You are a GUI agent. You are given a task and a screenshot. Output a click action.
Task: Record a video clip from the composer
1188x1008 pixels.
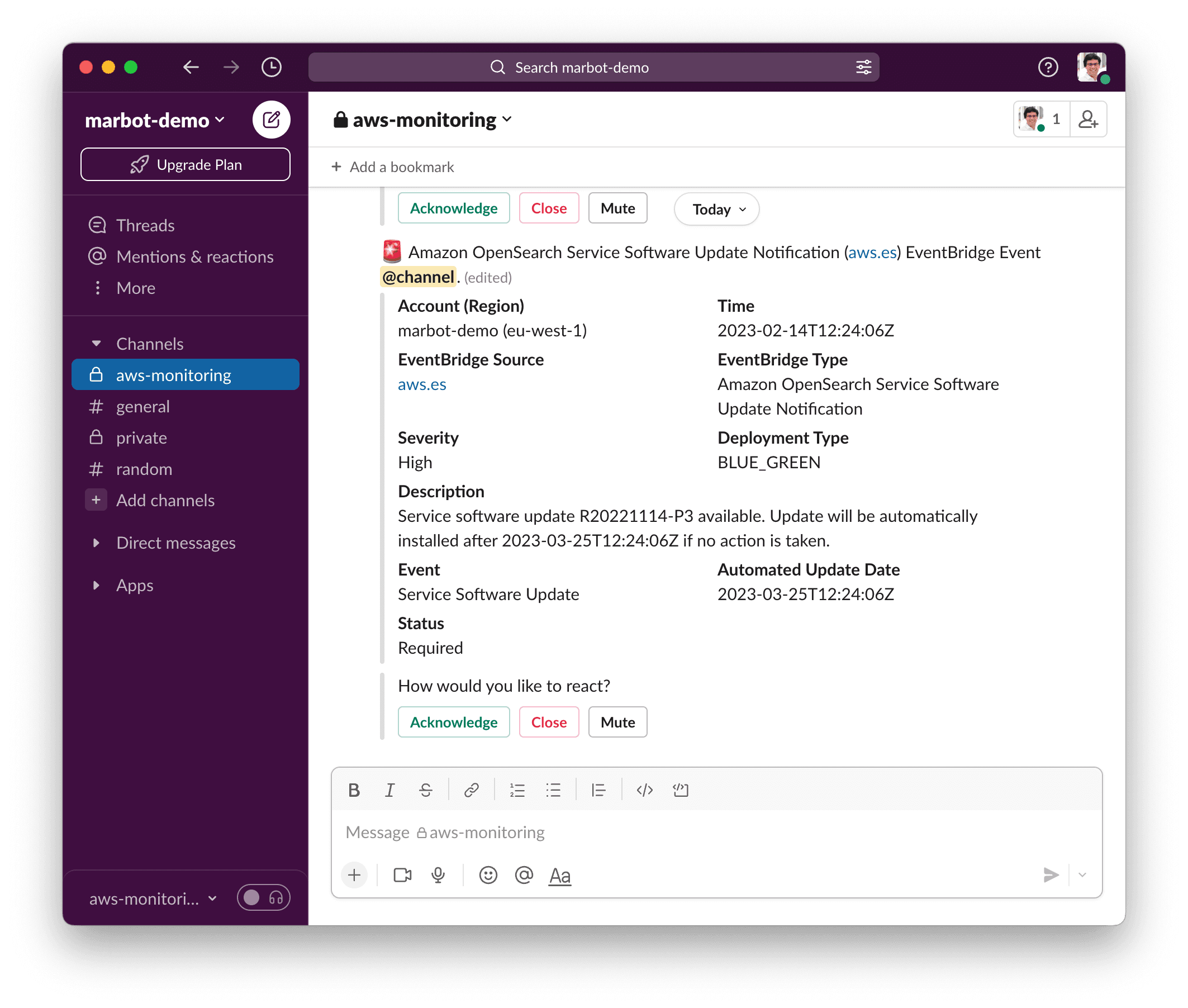point(402,875)
